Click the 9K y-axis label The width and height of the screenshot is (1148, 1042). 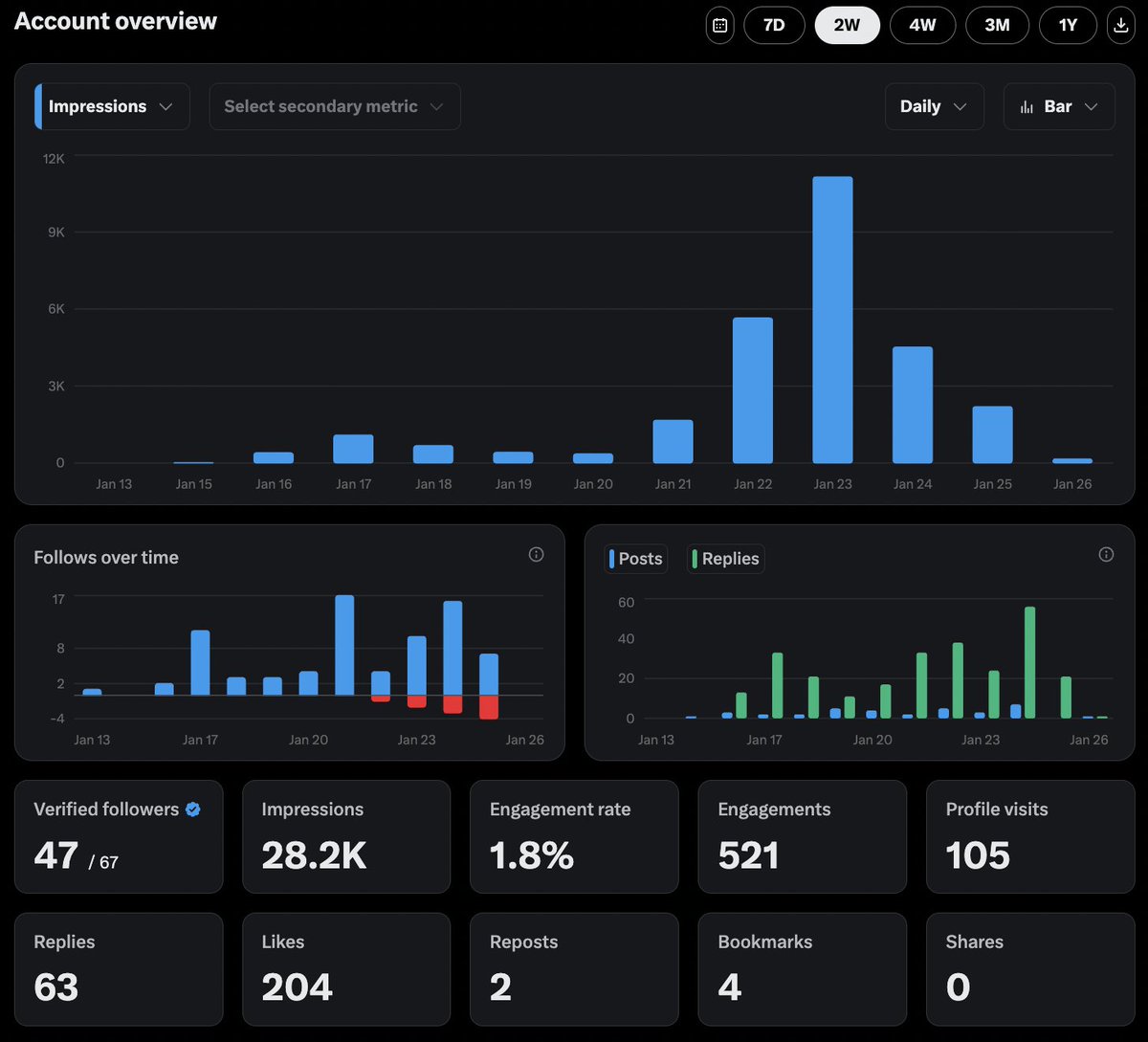(x=55, y=233)
